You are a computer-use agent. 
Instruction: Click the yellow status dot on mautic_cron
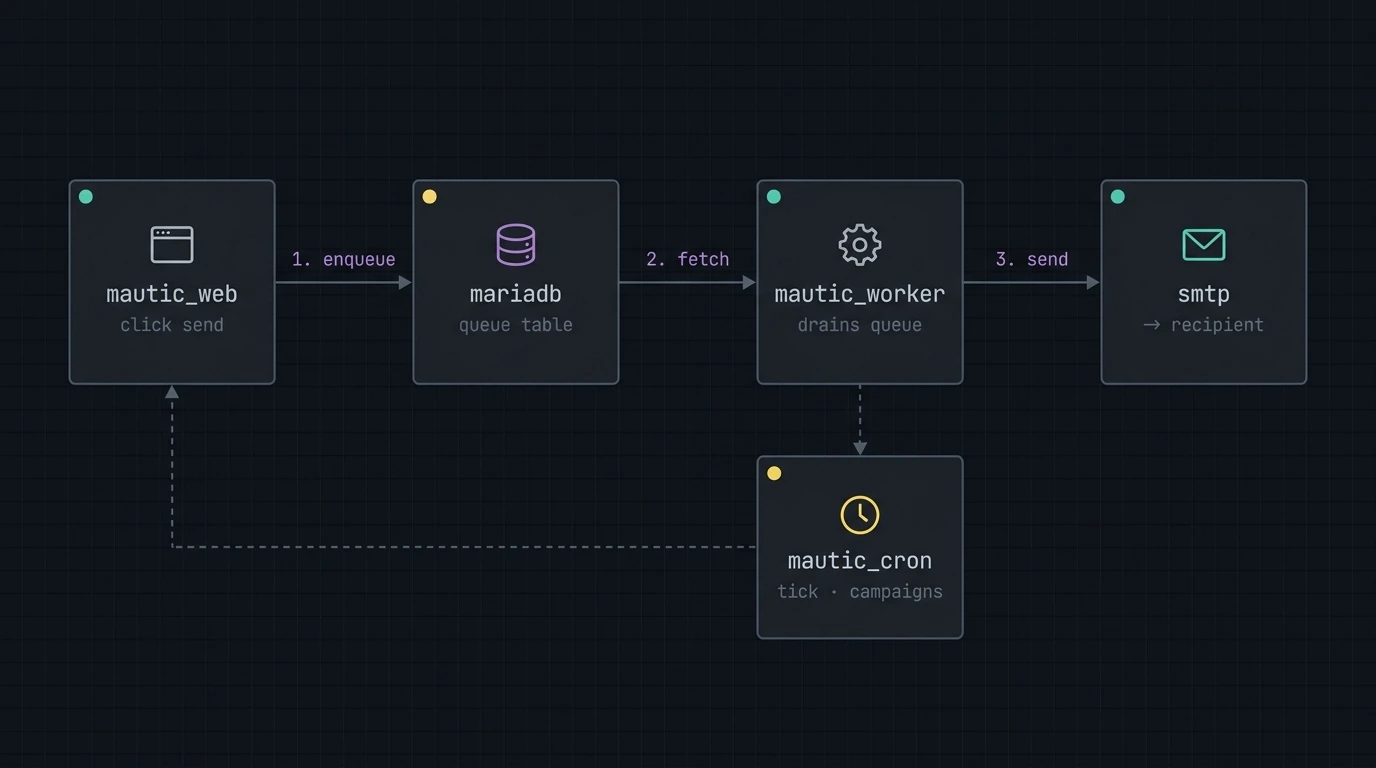[x=774, y=473]
